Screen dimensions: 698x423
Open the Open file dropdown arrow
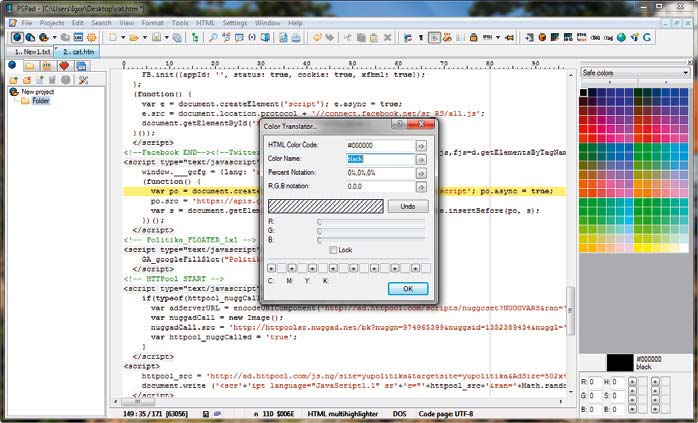point(144,37)
